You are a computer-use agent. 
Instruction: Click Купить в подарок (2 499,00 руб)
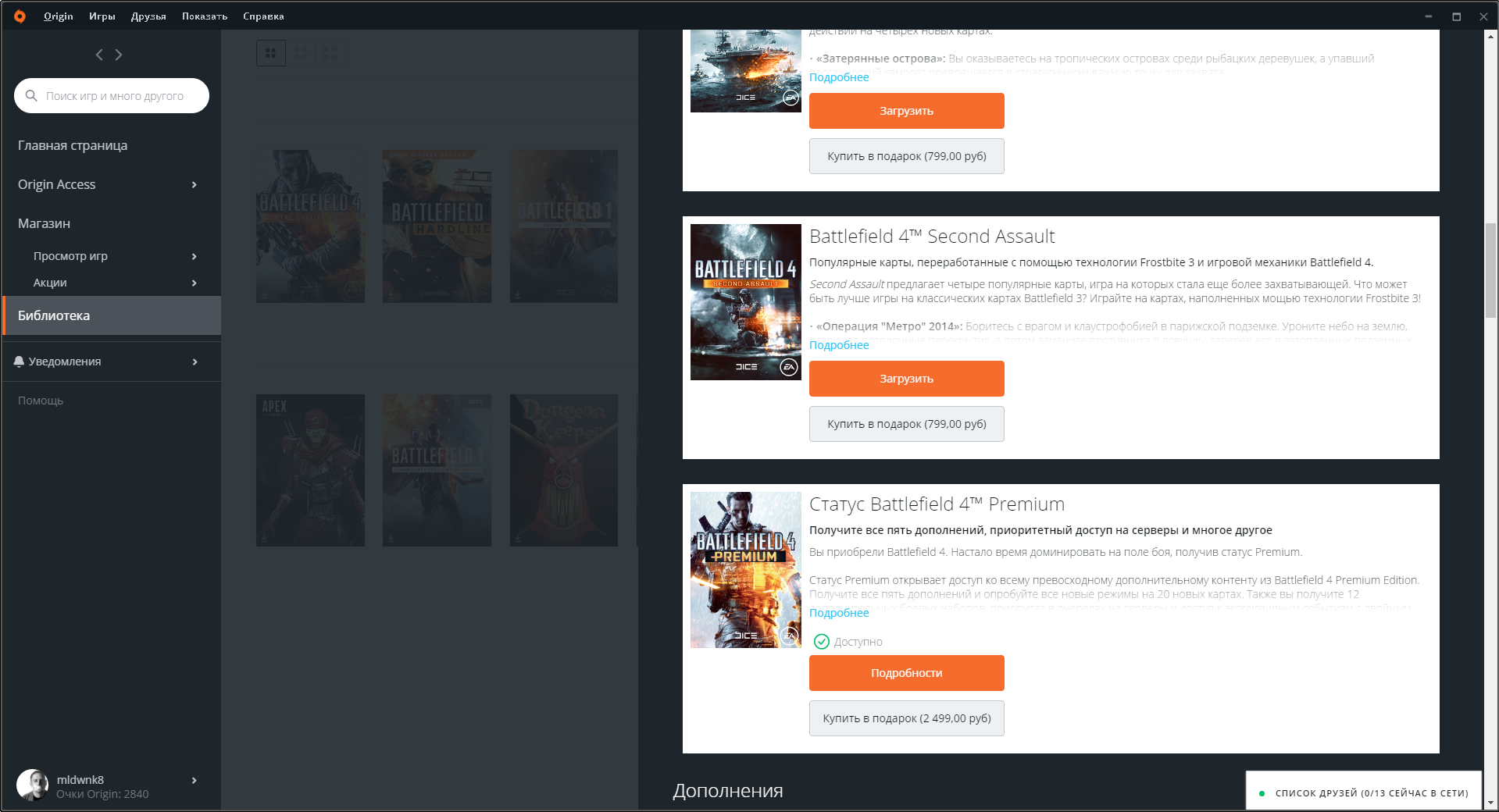[x=906, y=718]
